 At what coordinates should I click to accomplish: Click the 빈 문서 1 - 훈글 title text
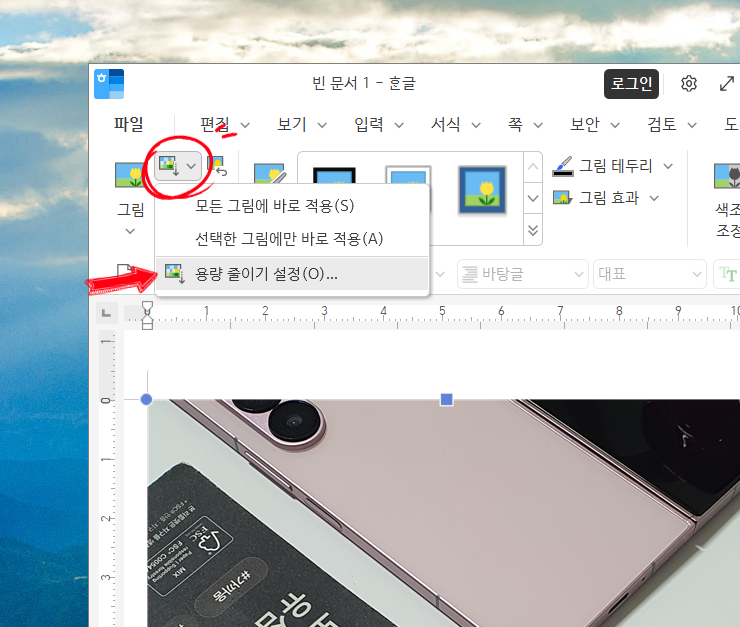tap(363, 84)
